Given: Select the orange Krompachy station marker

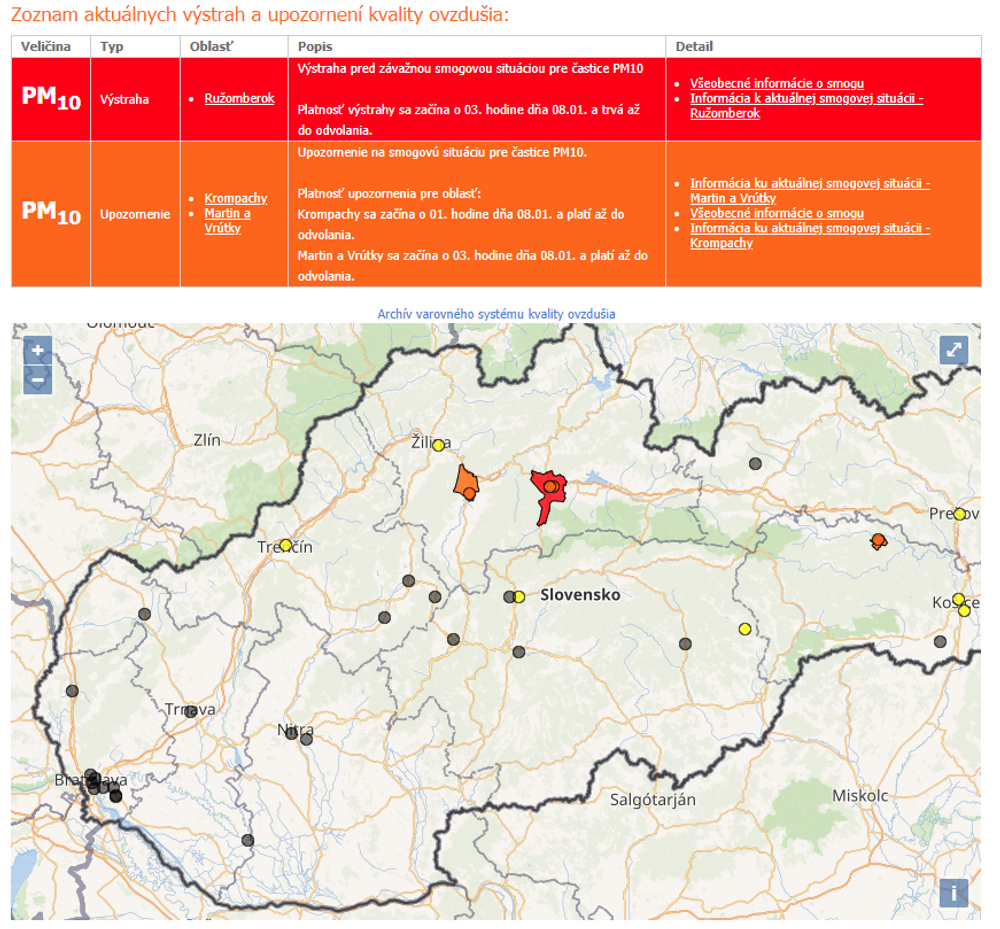Looking at the screenshot, I should [x=878, y=541].
